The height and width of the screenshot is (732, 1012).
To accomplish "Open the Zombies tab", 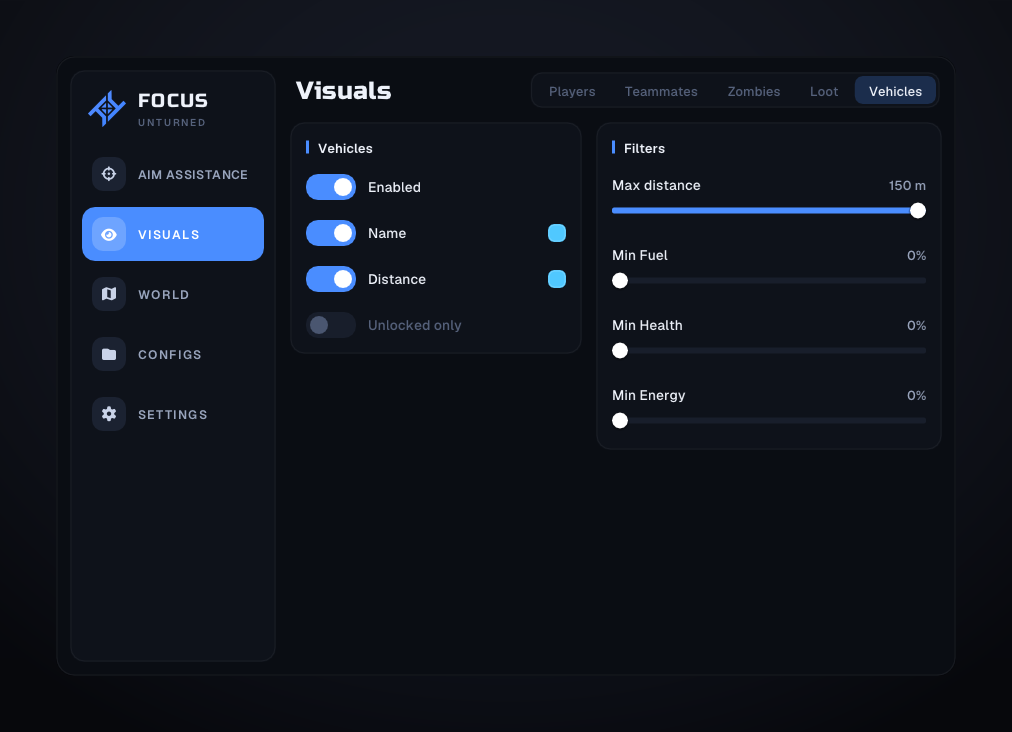I will [754, 91].
